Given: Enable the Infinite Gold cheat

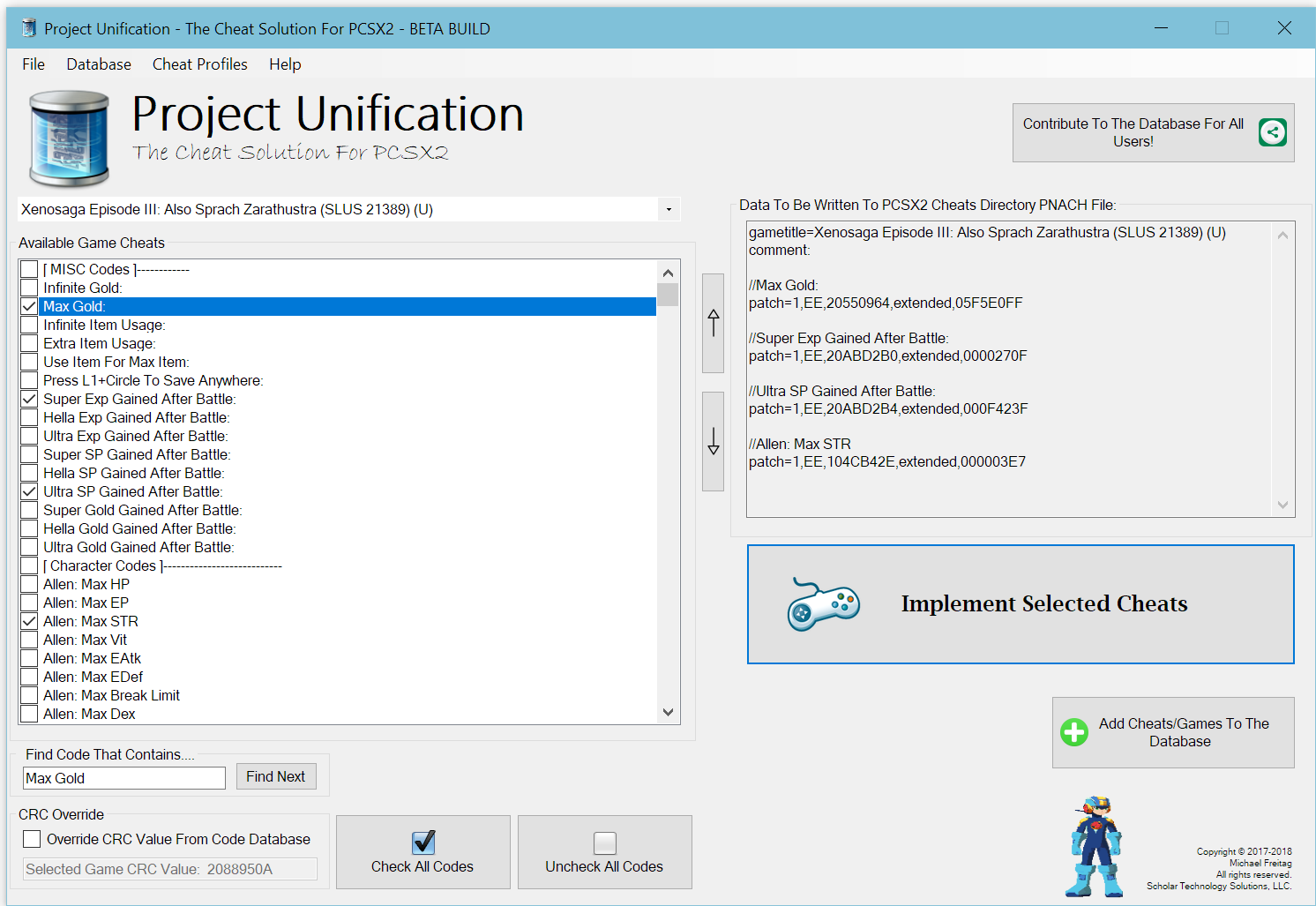Looking at the screenshot, I should [28, 288].
